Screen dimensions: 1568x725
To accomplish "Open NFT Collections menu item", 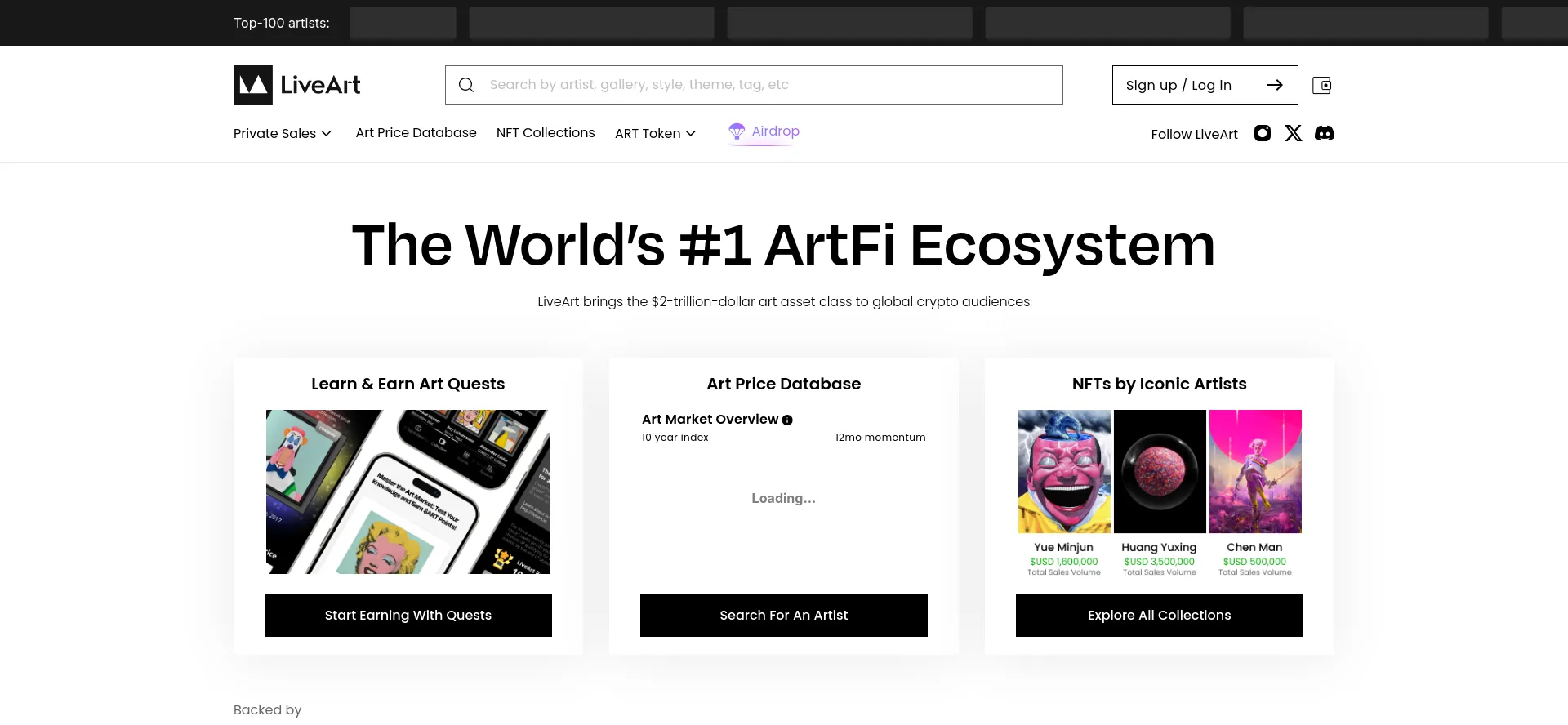I will (546, 132).
